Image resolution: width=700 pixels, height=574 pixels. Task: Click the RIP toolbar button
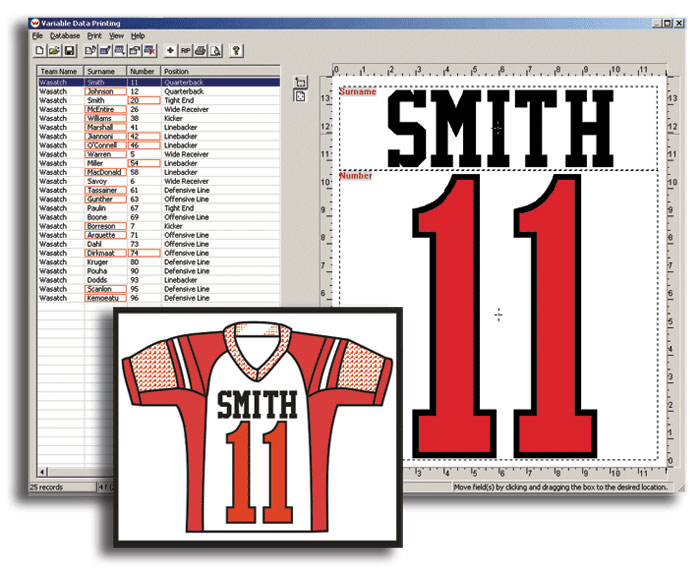(185, 50)
